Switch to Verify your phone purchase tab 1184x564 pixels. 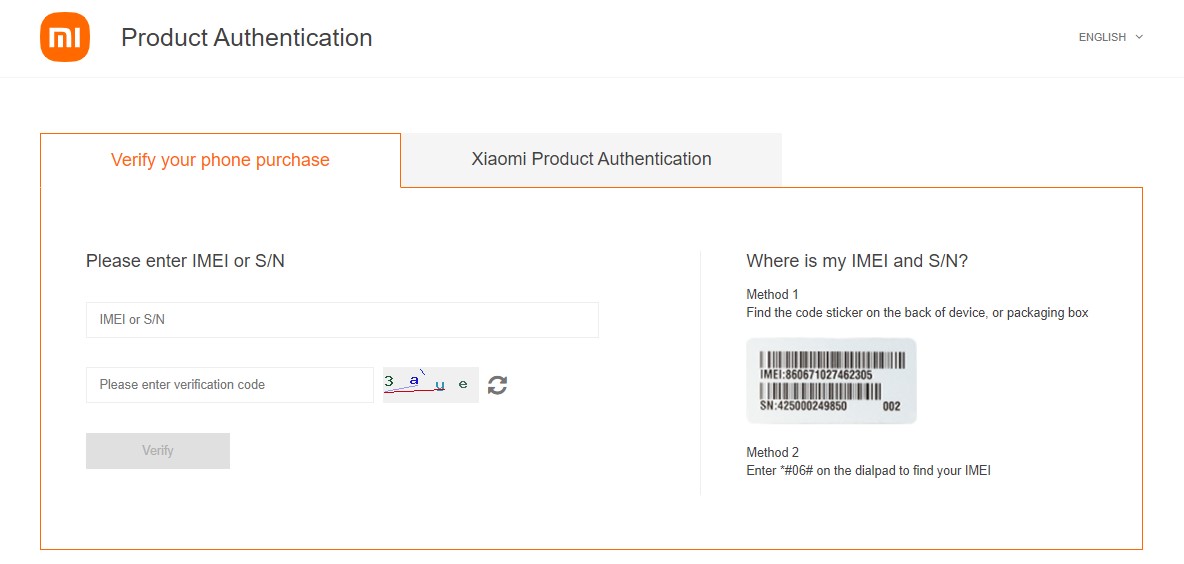[220, 160]
